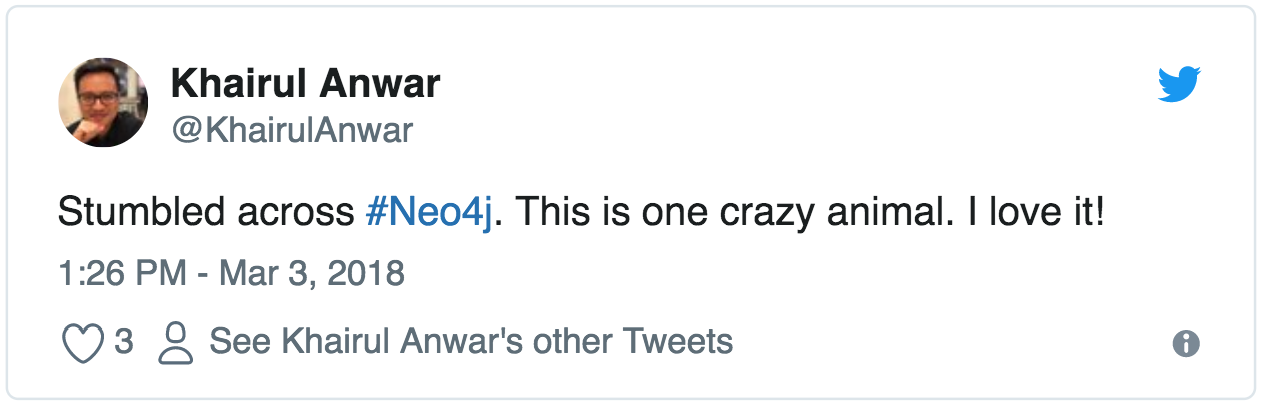Click the word "Tweets" in the footer link
1262x406 pixels.
[678, 342]
